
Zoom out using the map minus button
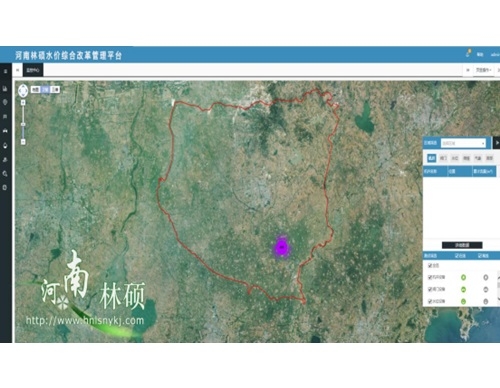23,142
